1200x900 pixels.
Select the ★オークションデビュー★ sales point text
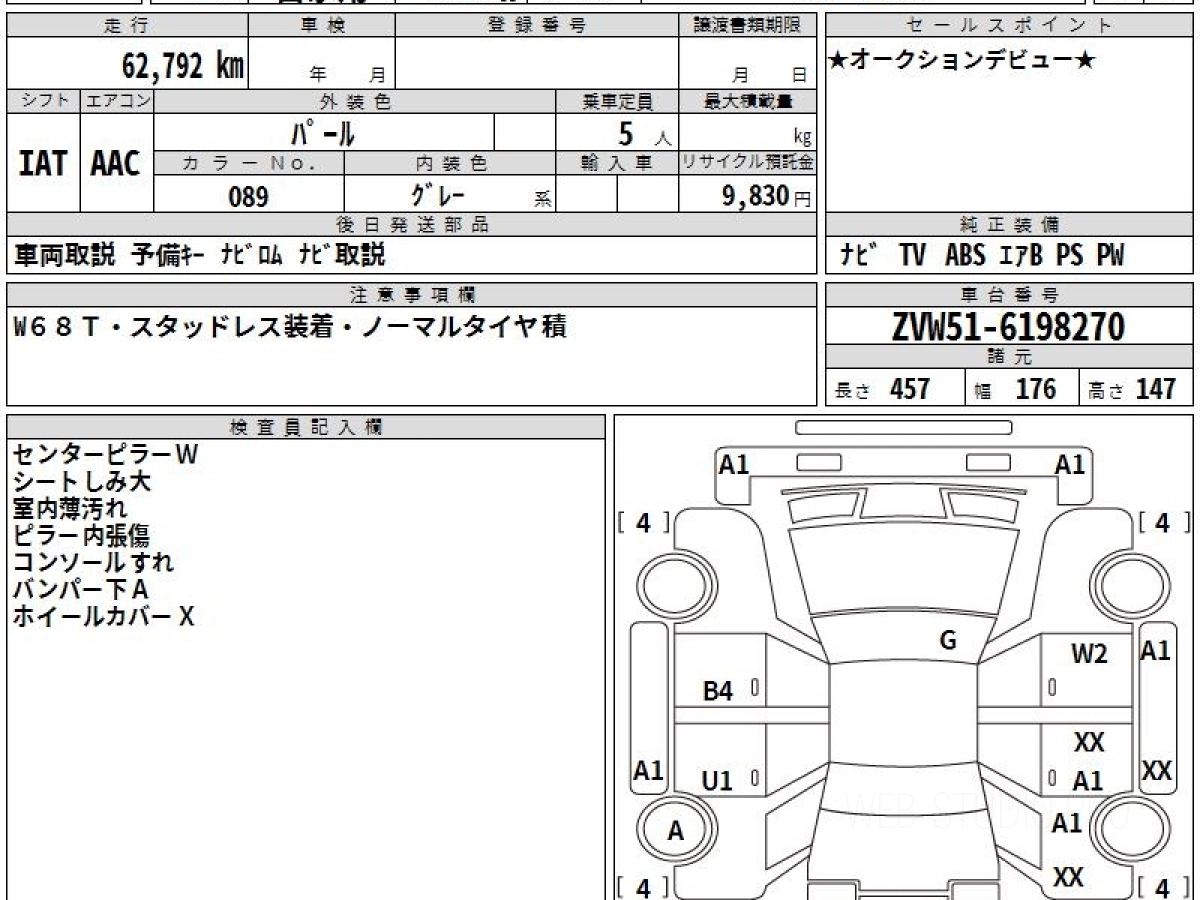pyautogui.click(x=962, y=61)
